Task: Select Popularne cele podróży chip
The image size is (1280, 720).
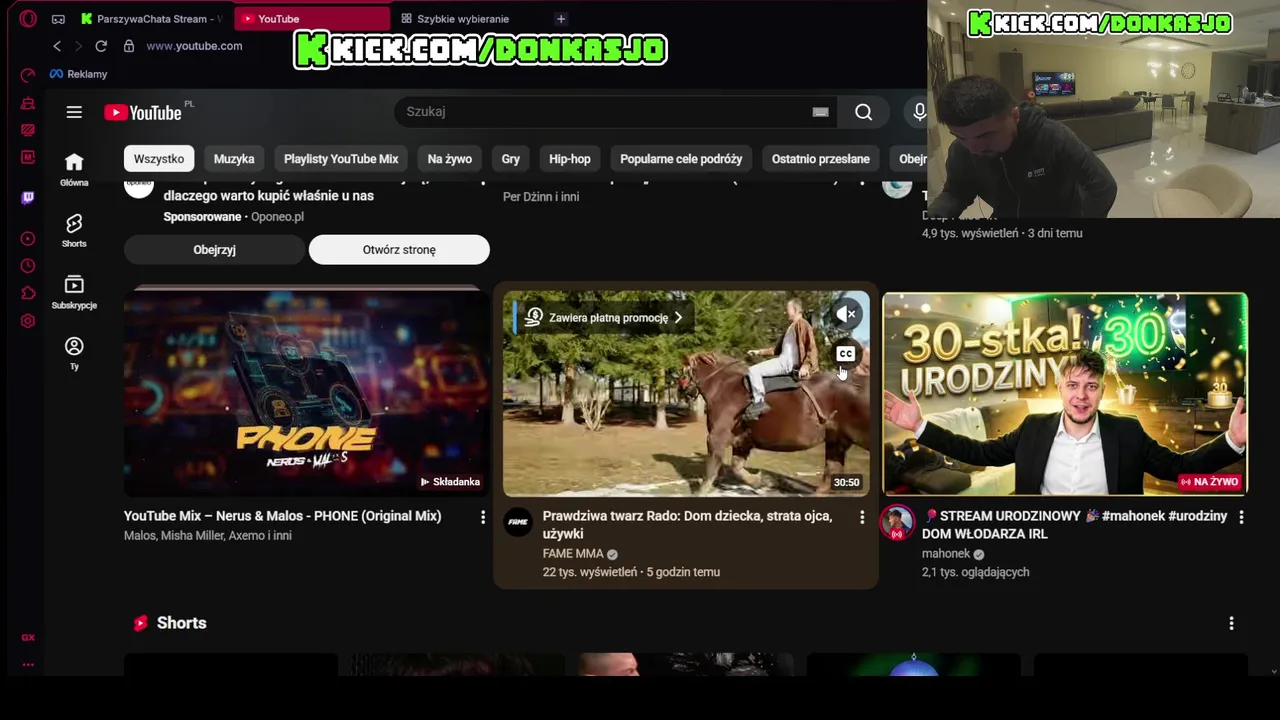Action: tap(681, 159)
